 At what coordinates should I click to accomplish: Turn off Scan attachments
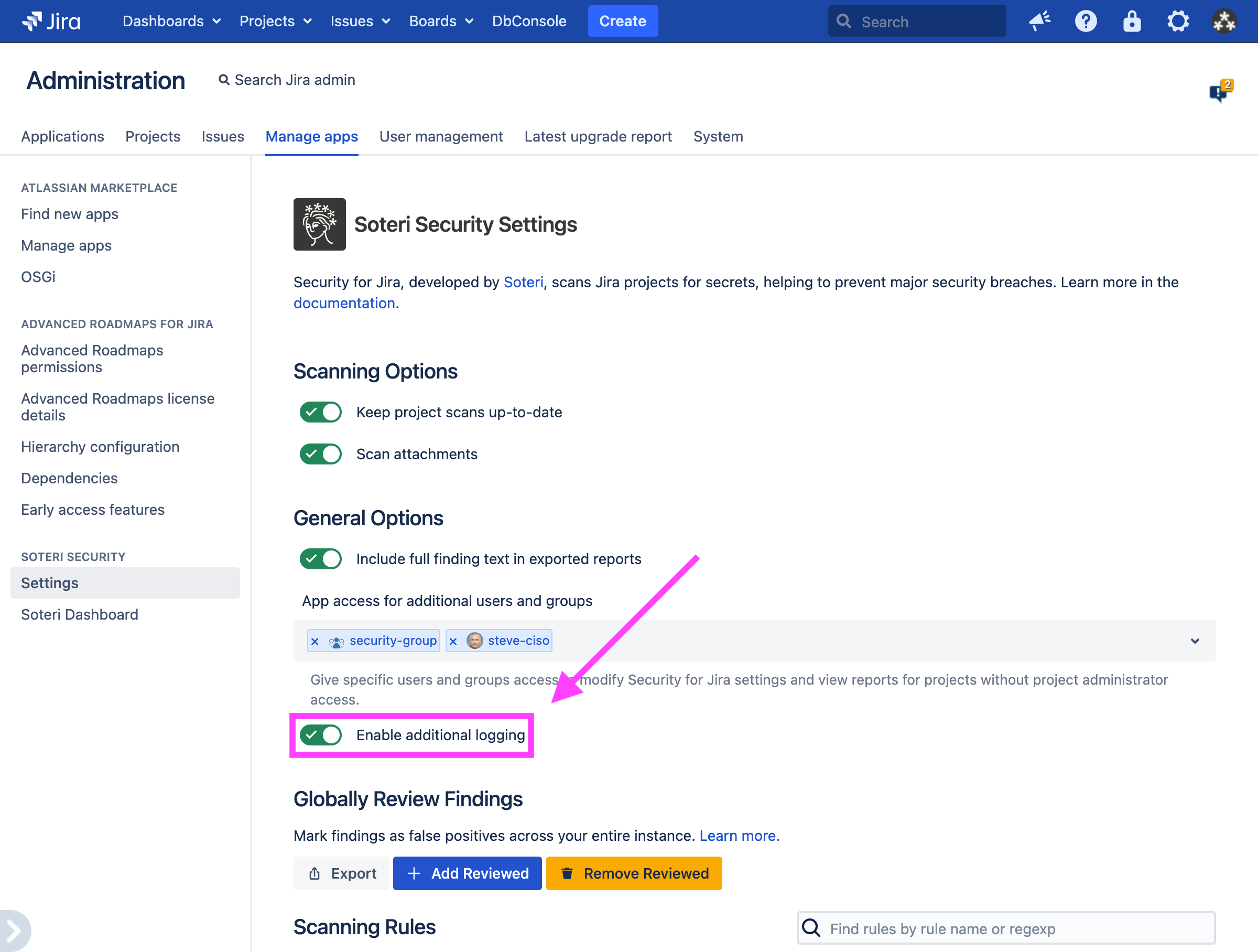tap(320, 454)
